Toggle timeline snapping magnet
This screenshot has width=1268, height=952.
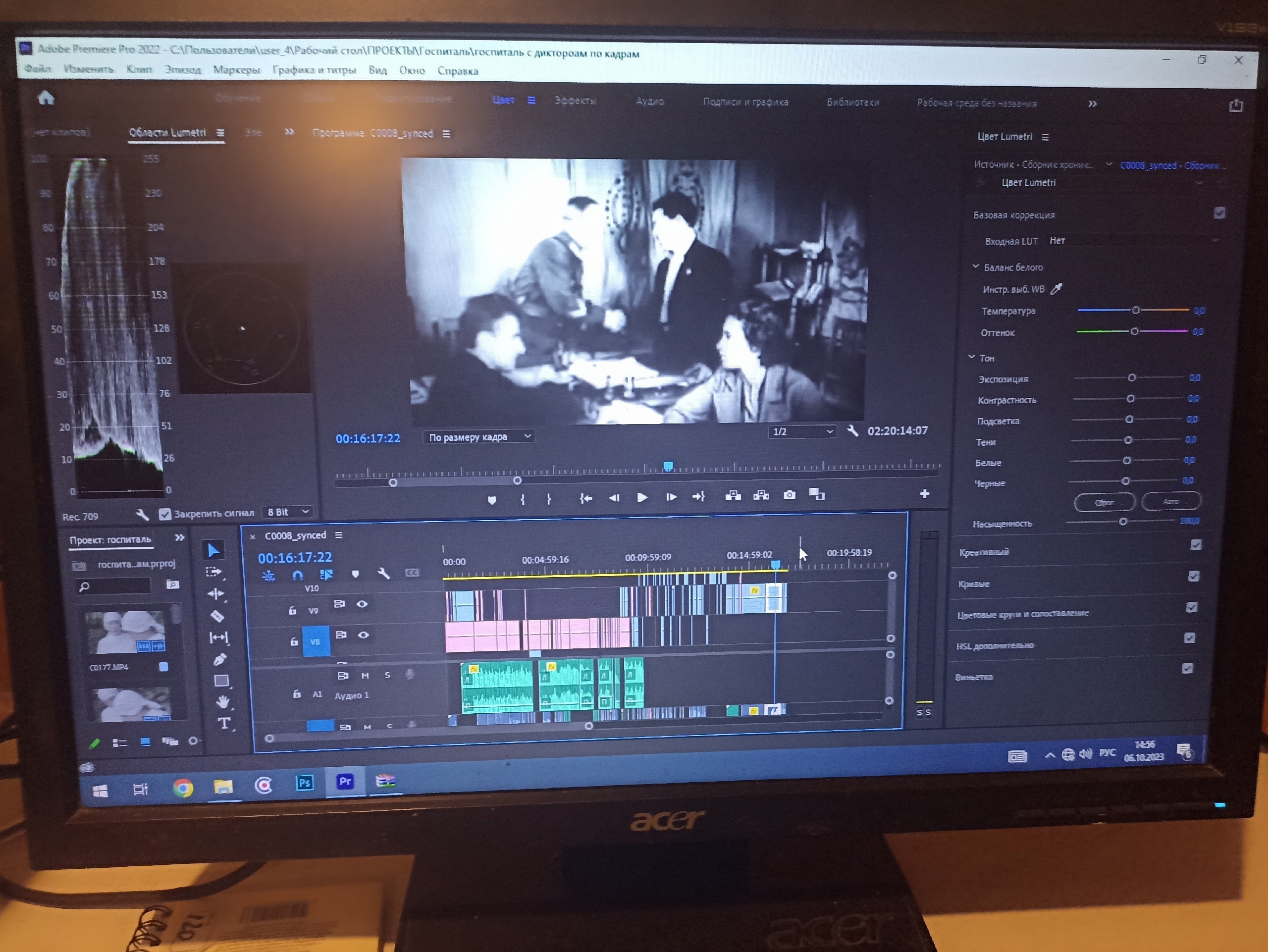click(297, 575)
